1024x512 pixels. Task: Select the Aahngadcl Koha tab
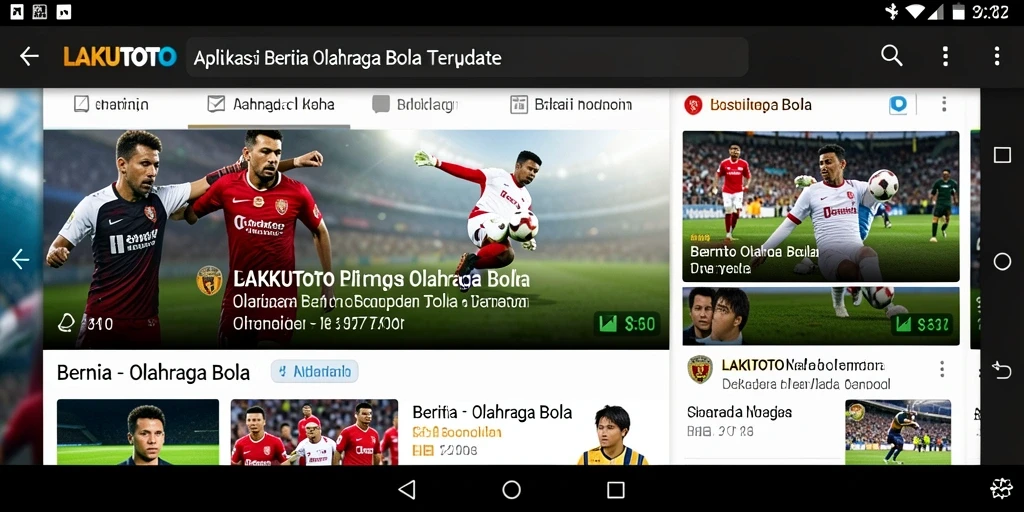point(270,104)
